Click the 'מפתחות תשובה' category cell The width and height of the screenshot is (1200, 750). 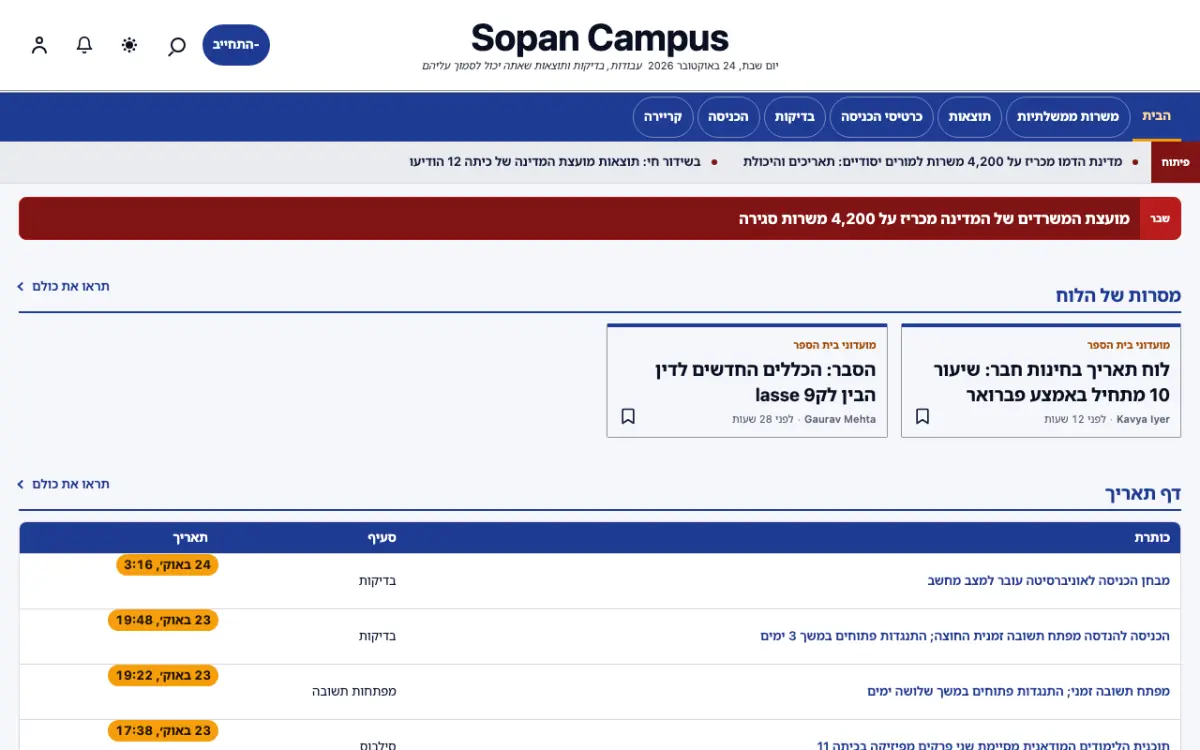(x=354, y=691)
